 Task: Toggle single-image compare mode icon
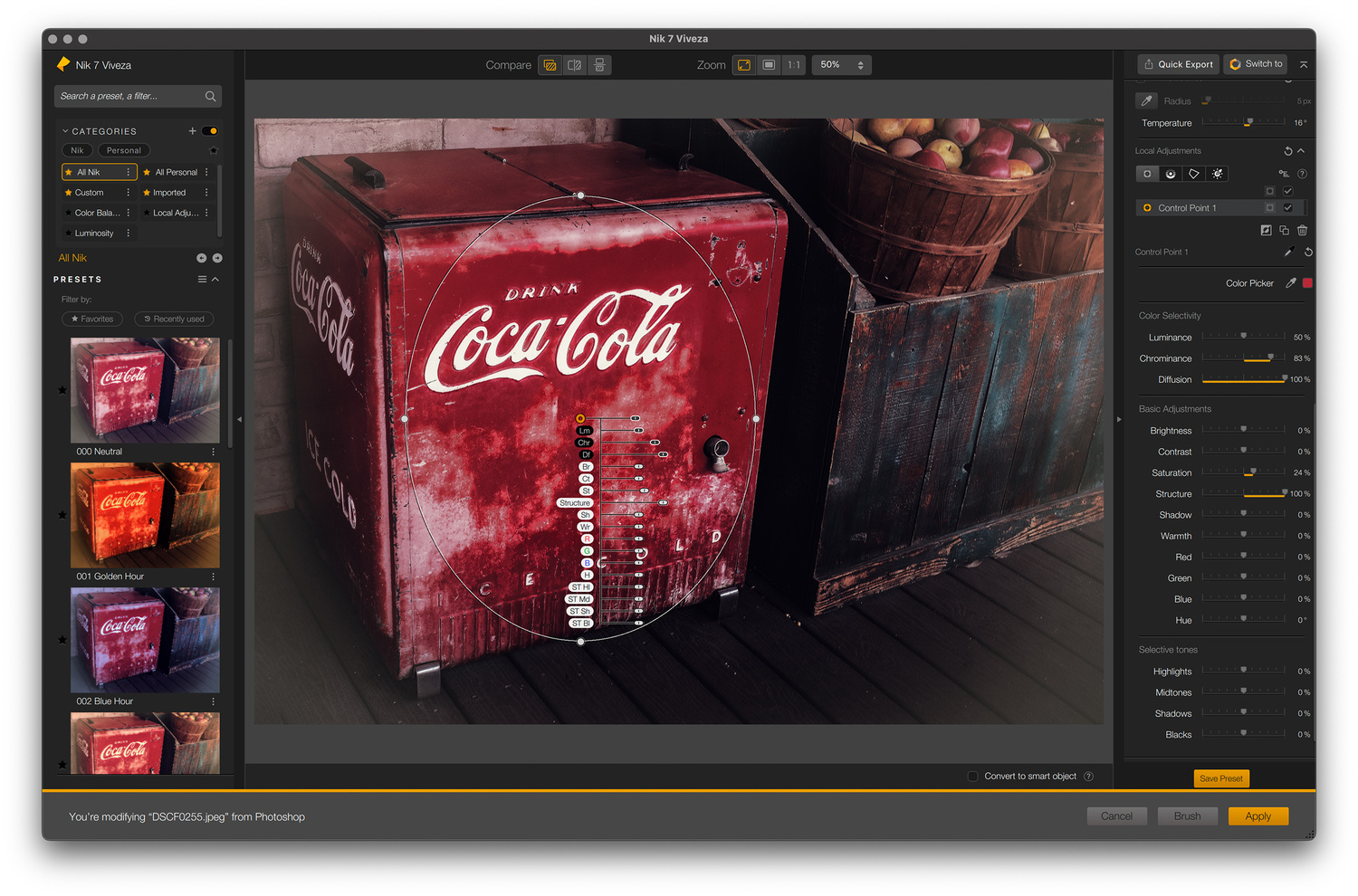click(550, 65)
